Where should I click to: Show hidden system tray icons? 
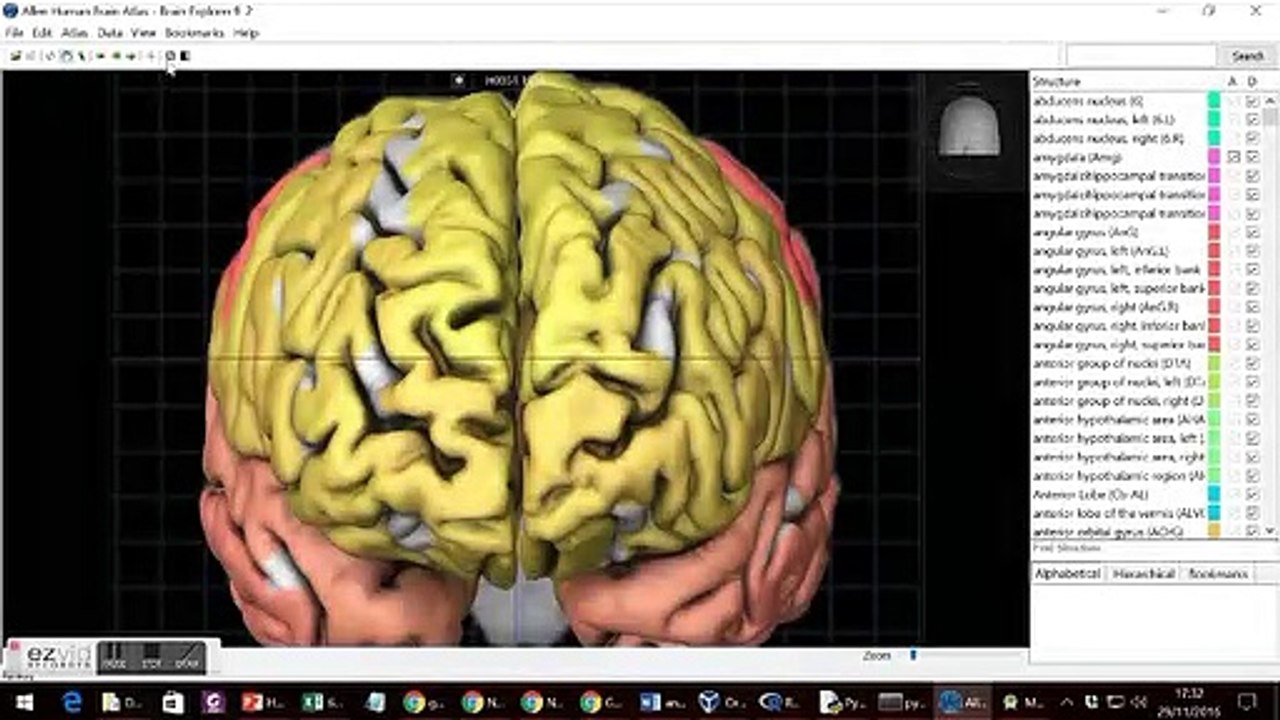1067,702
